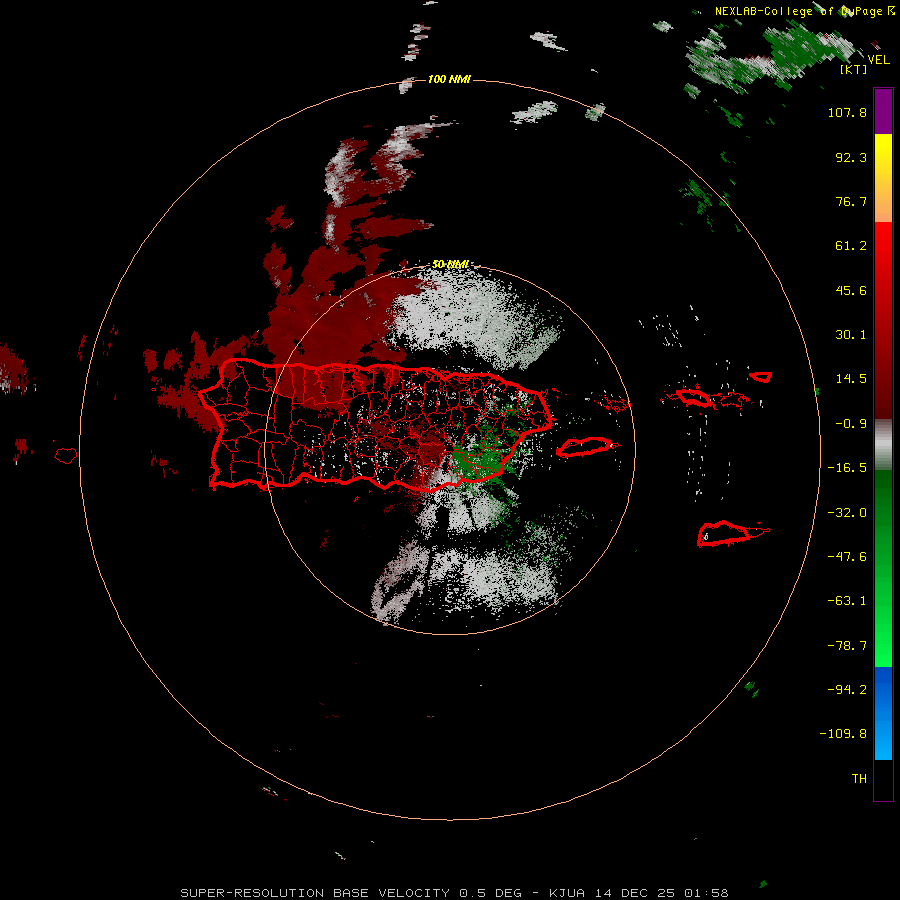Pick the green segment of the velocity bar
The height and width of the screenshot is (900, 900).
coord(883,568)
